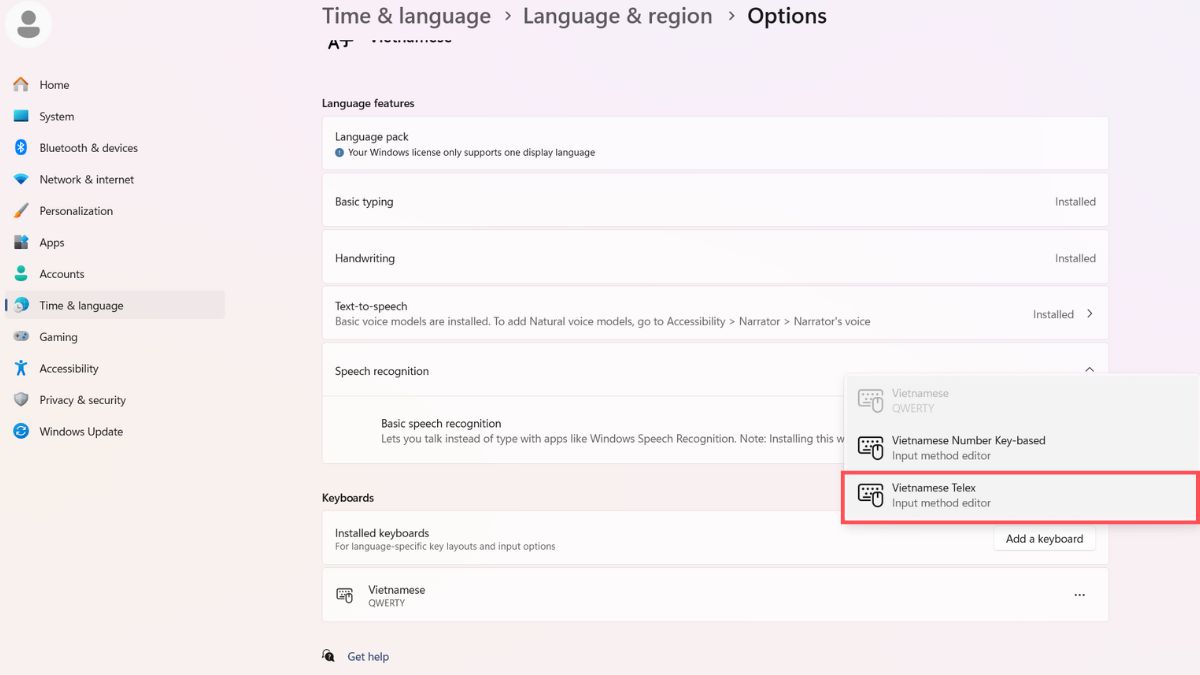
Task: Open the Get help link
Action: pos(368,657)
